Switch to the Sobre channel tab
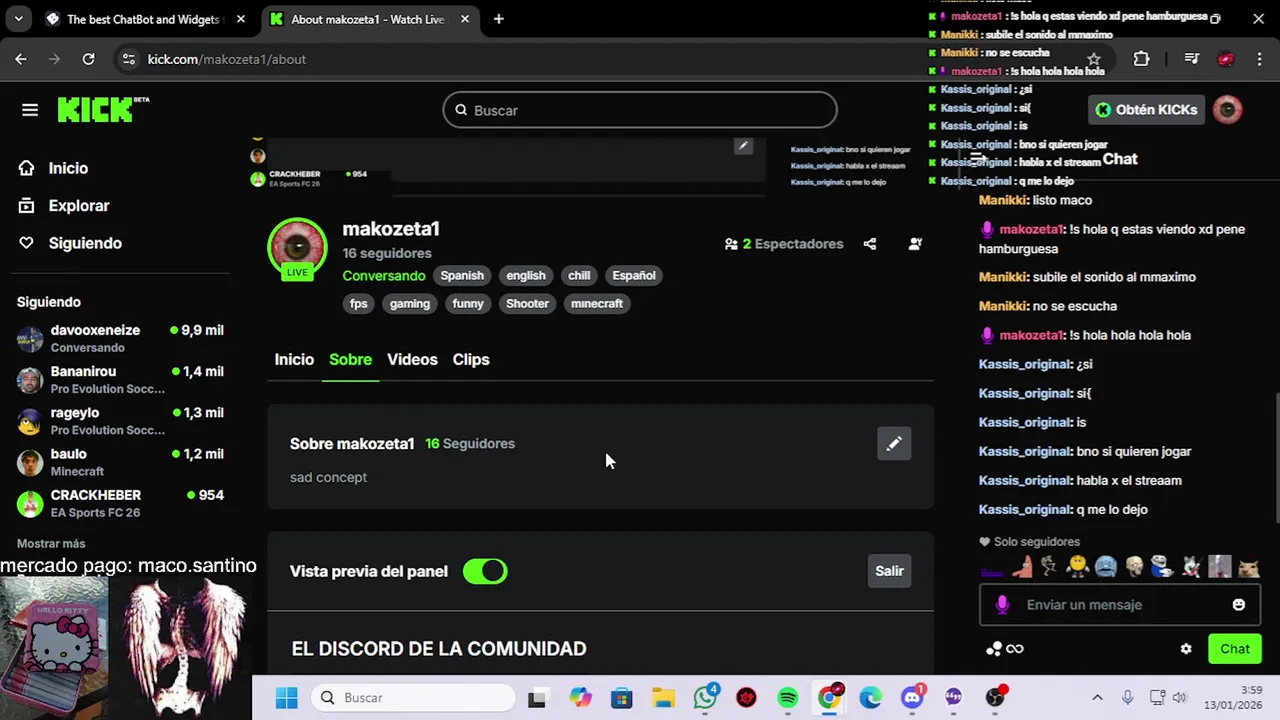 coord(350,360)
